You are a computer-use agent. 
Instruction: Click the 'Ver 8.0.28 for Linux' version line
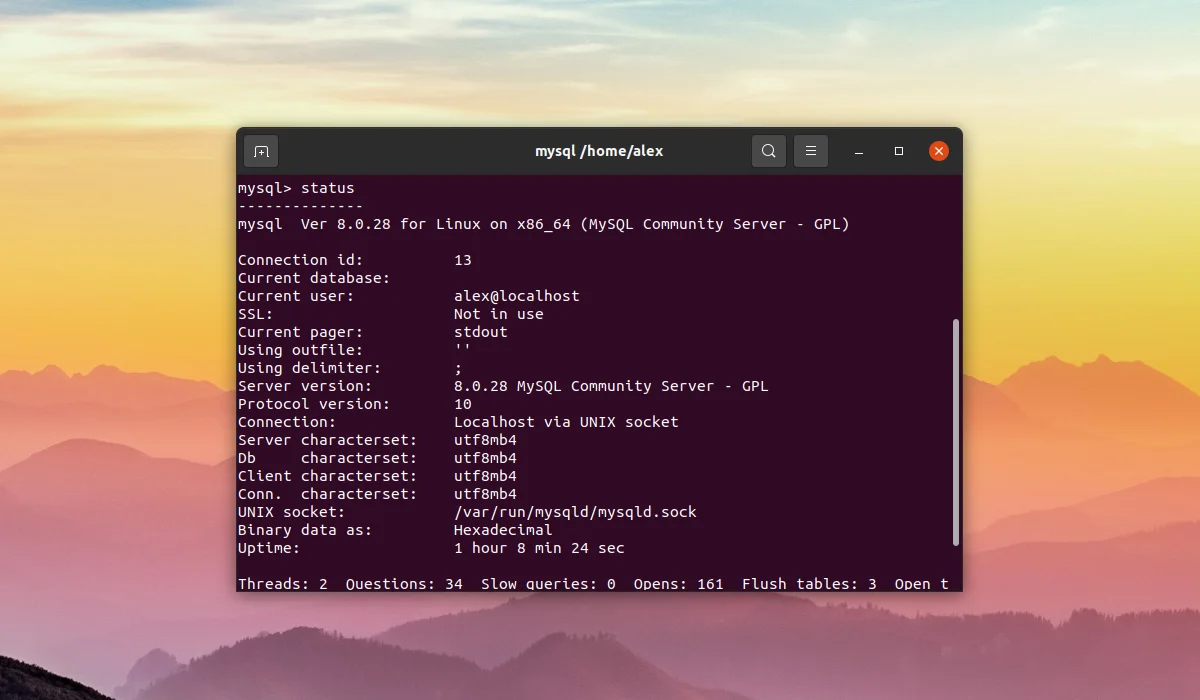click(x=543, y=224)
